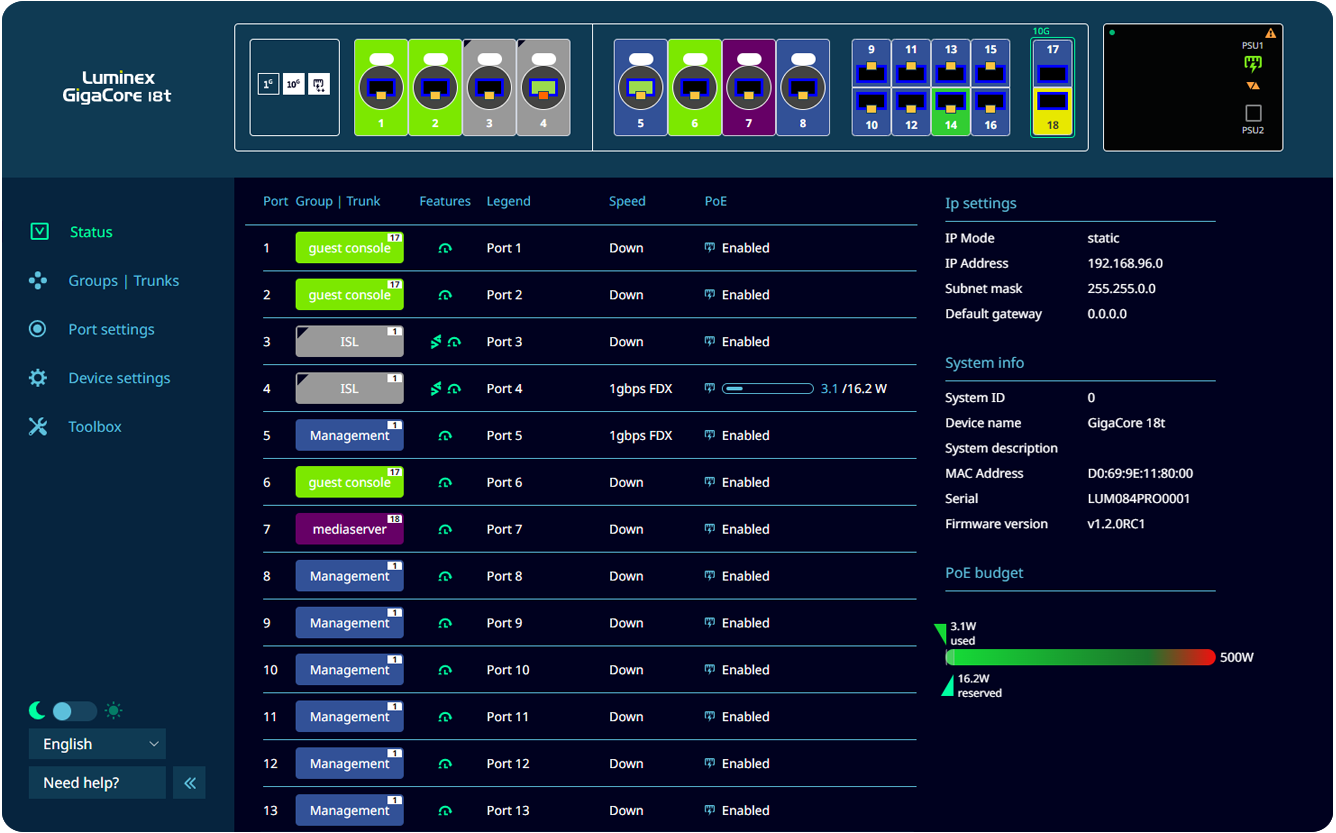The width and height of the screenshot is (1336, 833).
Task: Click the MAC address D0:69:9E:11:80:00
Action: [x=1140, y=474]
